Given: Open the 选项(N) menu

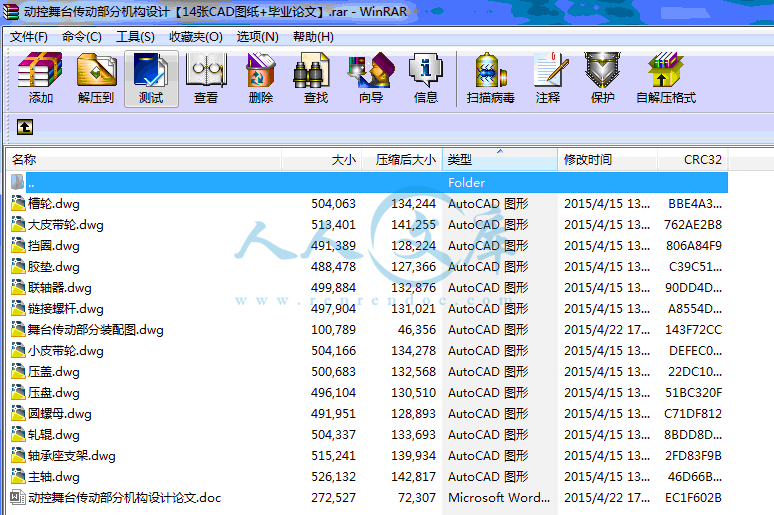Looking at the screenshot, I should coord(257,37).
